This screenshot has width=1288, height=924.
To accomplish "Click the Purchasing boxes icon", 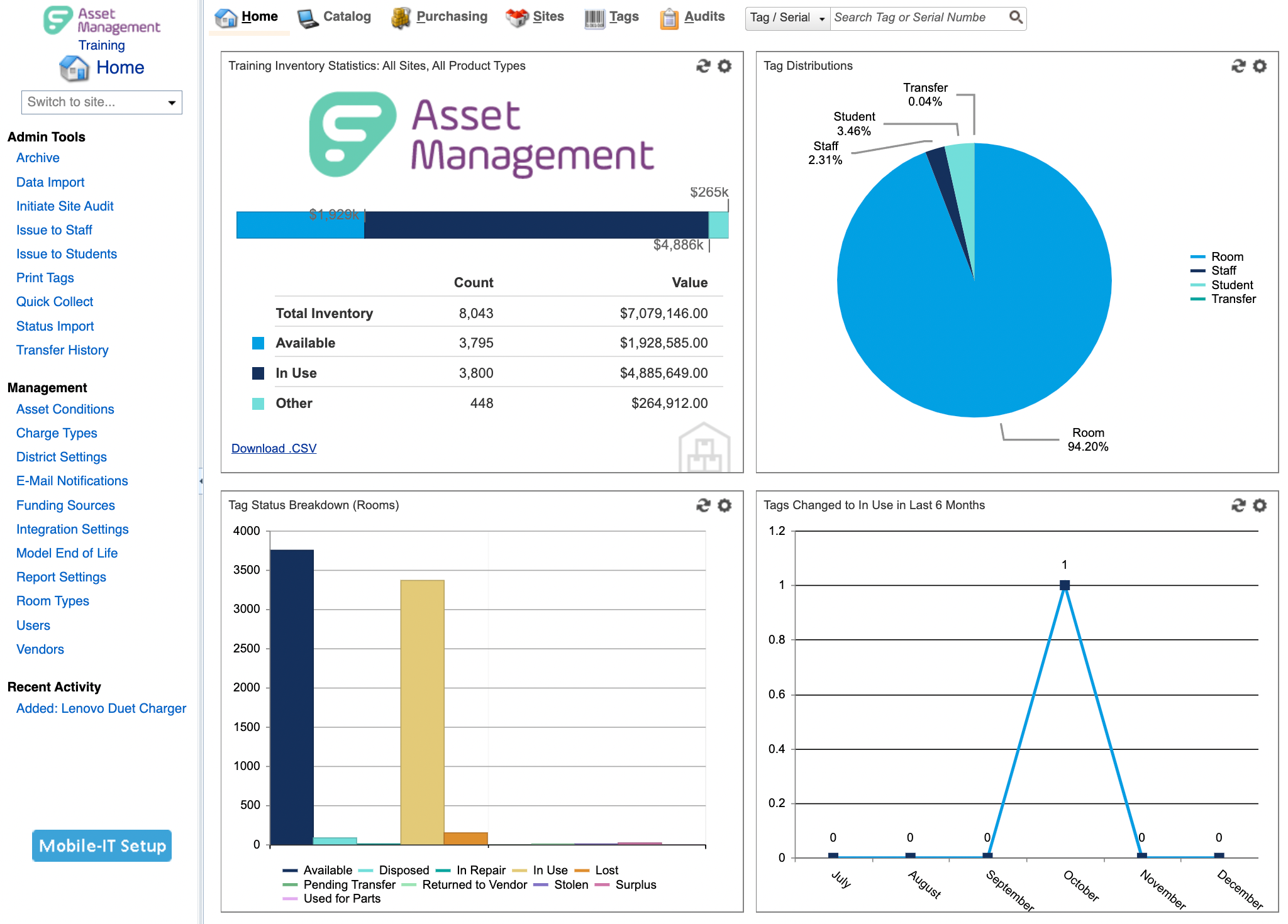I will [401, 19].
